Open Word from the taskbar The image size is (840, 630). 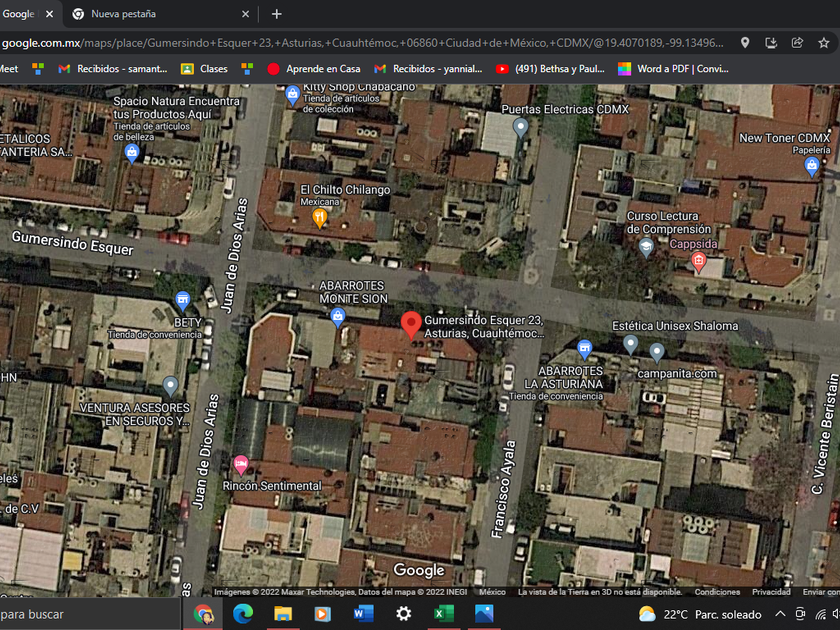click(363, 614)
